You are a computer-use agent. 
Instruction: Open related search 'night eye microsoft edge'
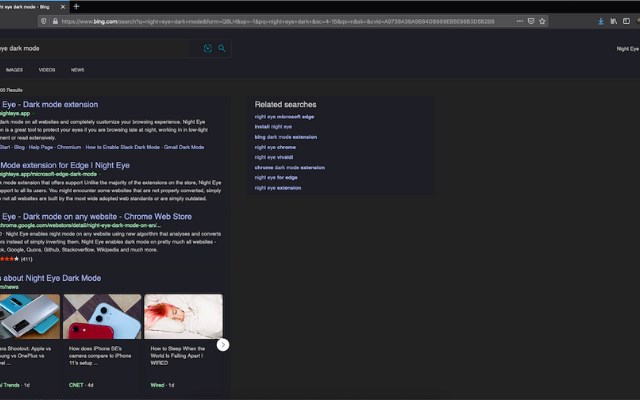point(284,117)
